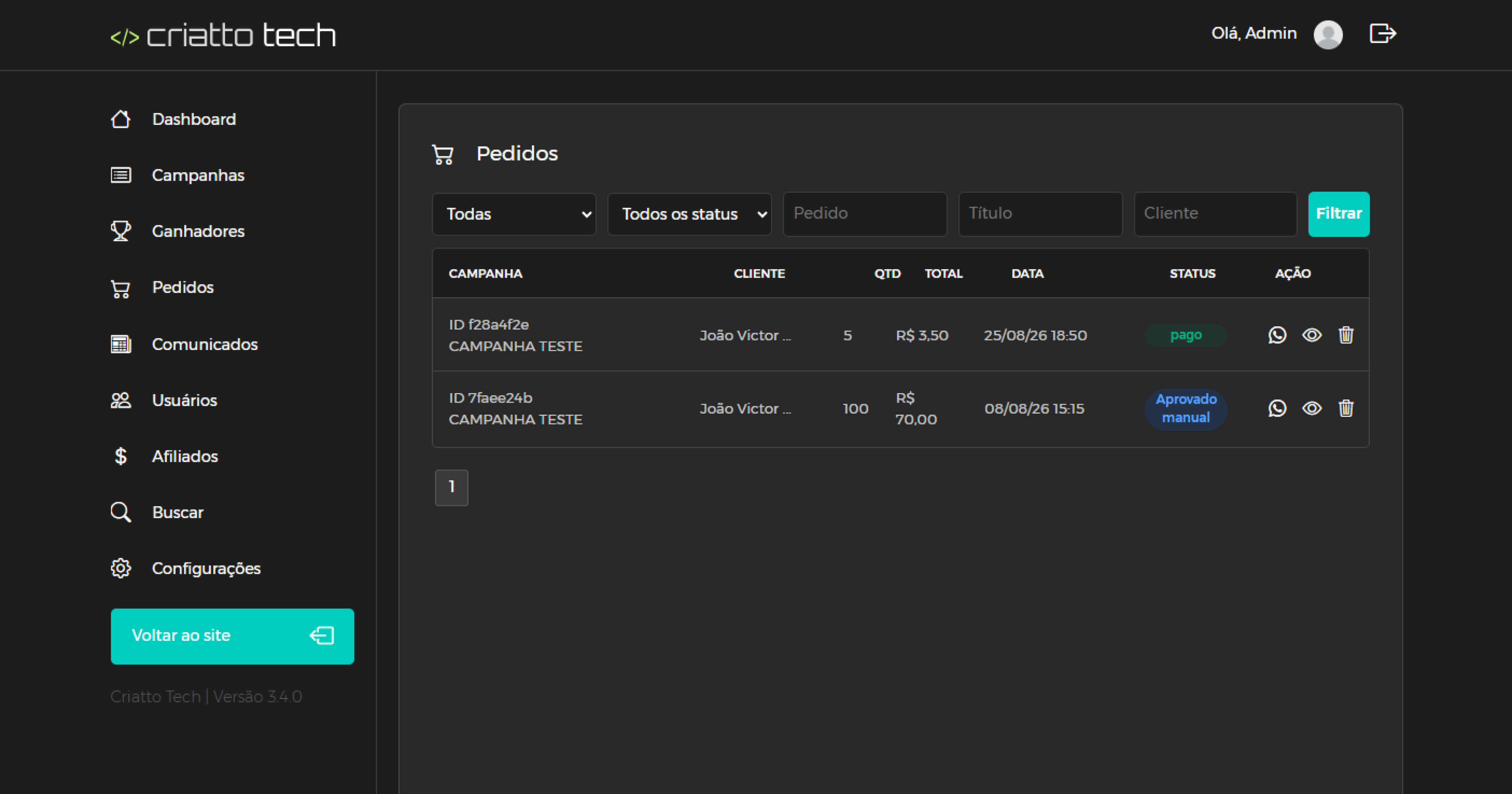Open WhatsApp for order 7faee24b
The width and height of the screenshot is (1512, 794).
pos(1277,408)
